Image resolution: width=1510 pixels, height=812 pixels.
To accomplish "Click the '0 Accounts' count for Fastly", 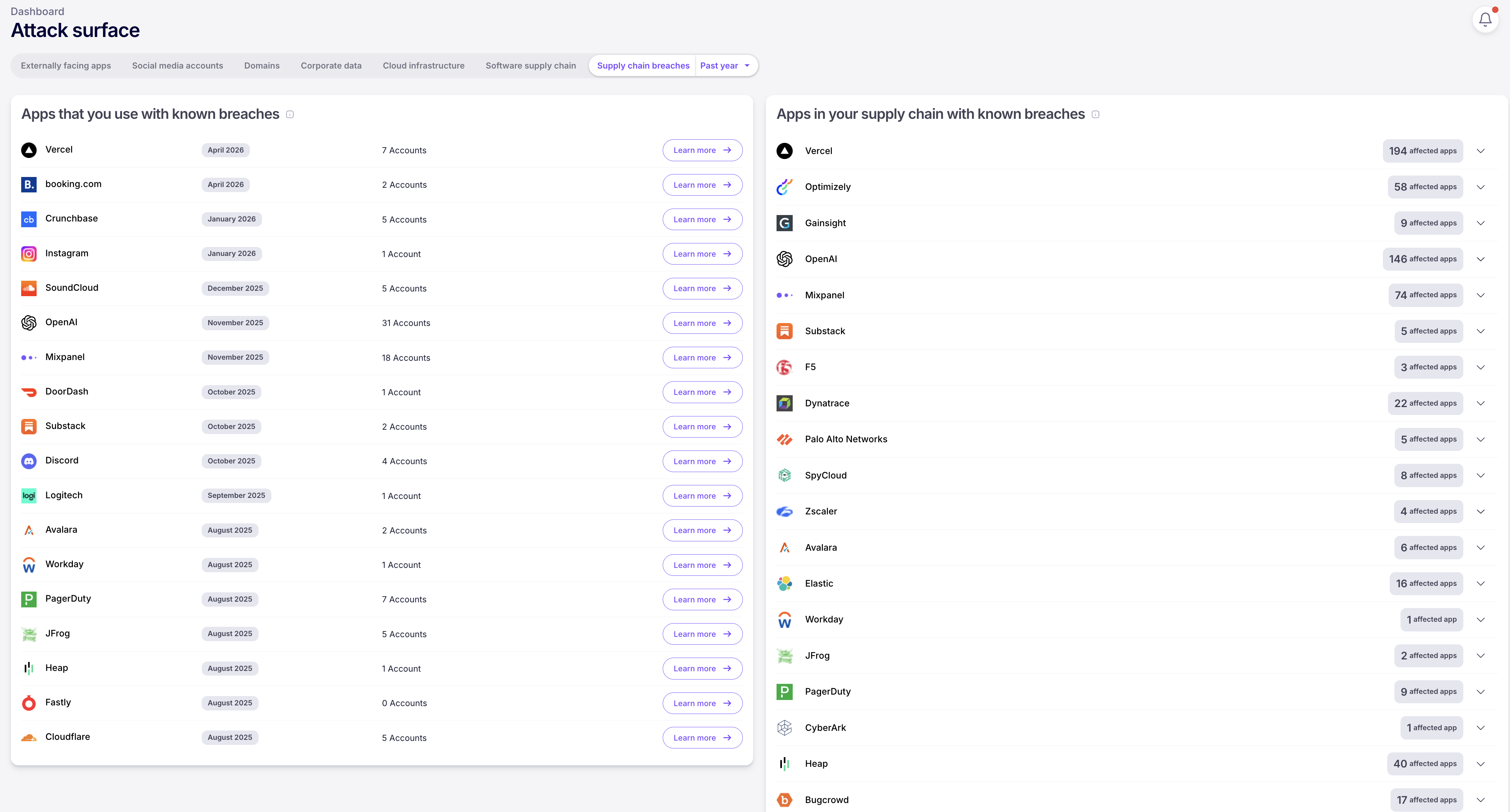I will (405, 703).
